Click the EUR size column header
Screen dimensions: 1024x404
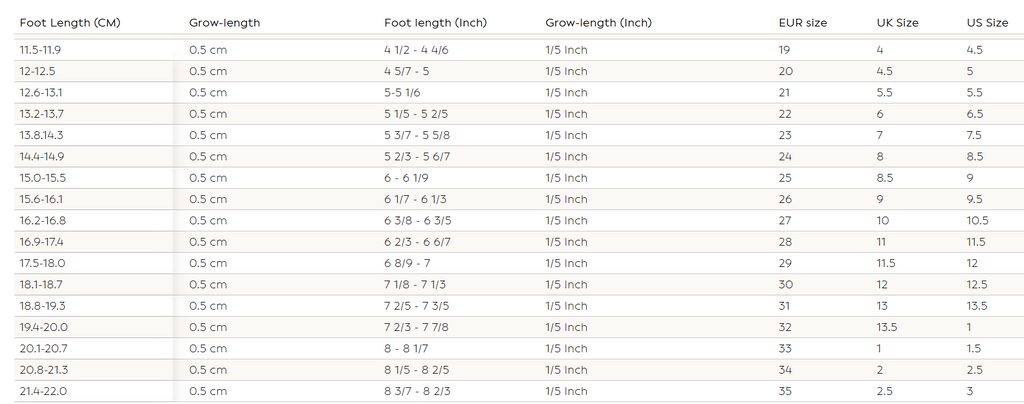802,23
